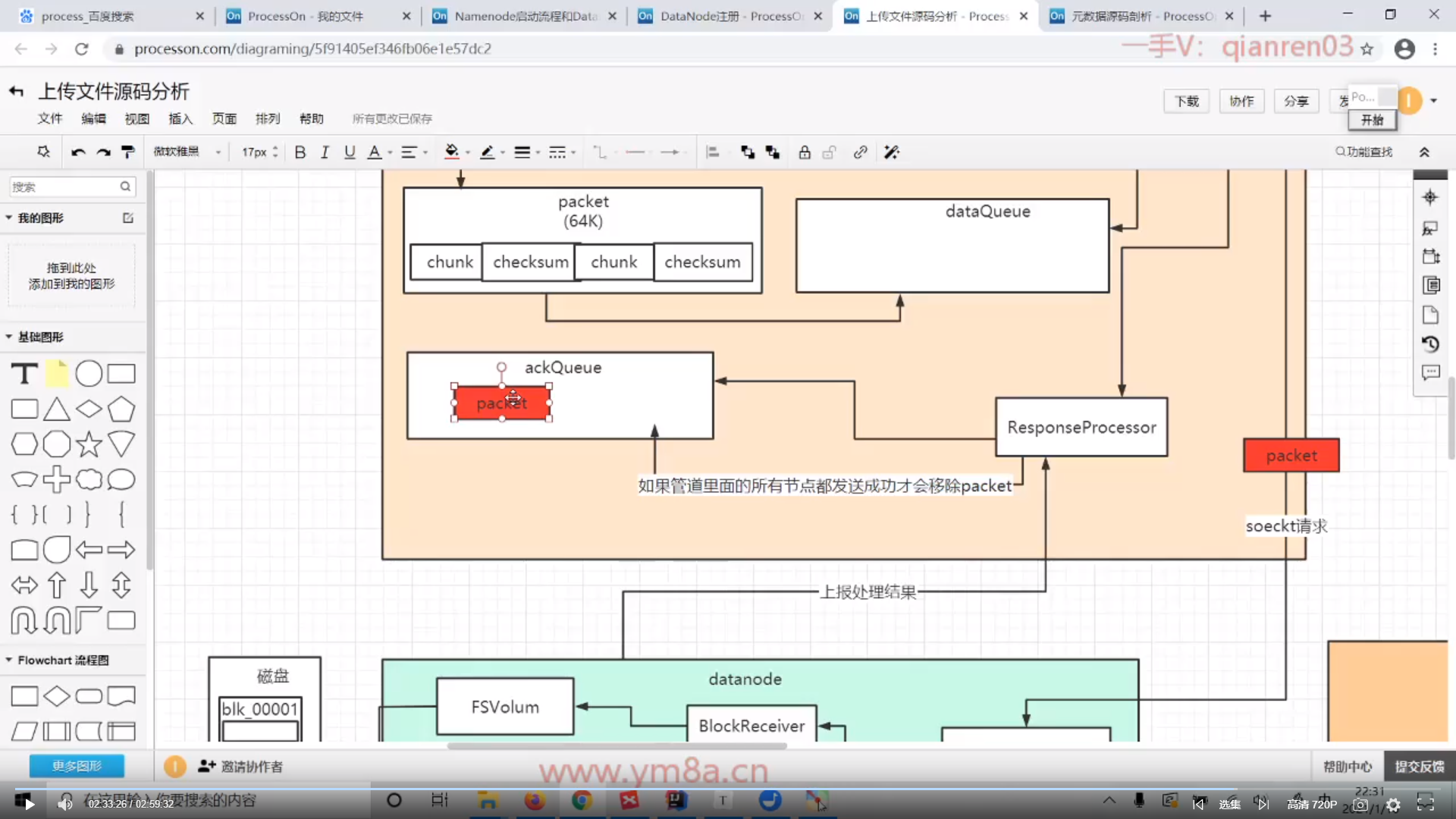1456x819 pixels.
Task: Select the format painter tool
Action: pyautogui.click(x=128, y=152)
